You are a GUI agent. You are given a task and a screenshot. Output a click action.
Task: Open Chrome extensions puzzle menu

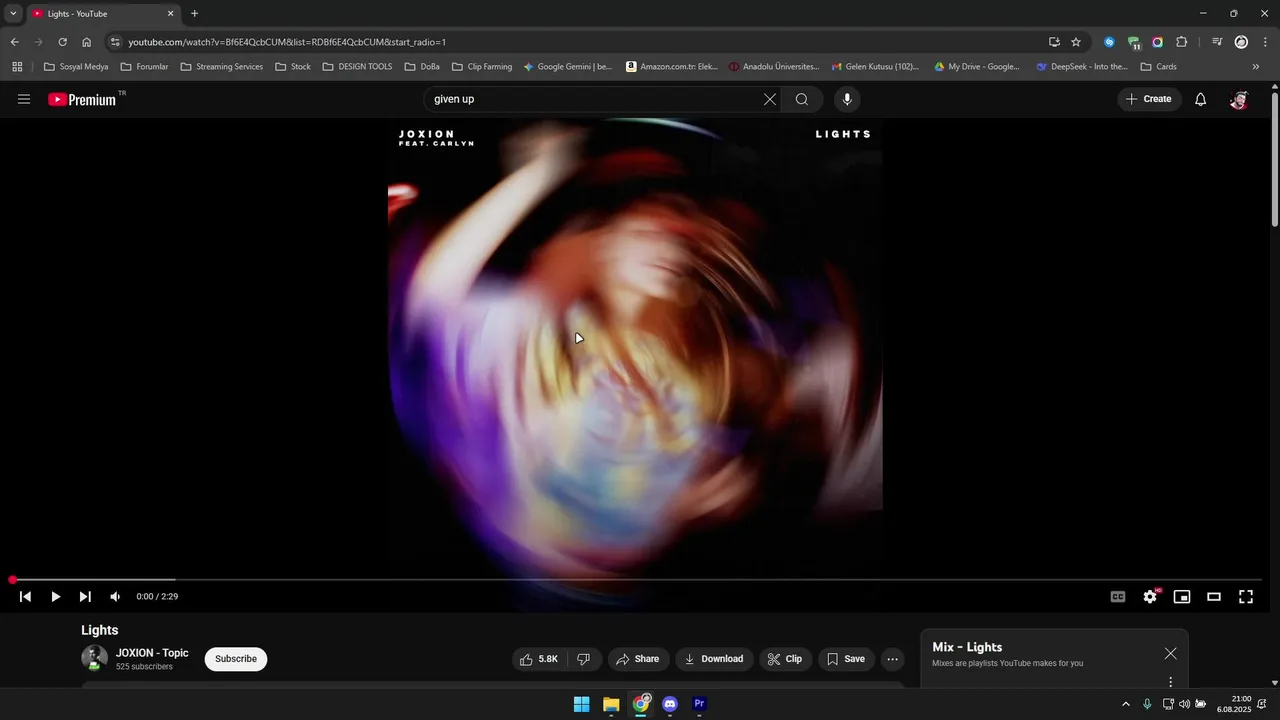point(1182,42)
